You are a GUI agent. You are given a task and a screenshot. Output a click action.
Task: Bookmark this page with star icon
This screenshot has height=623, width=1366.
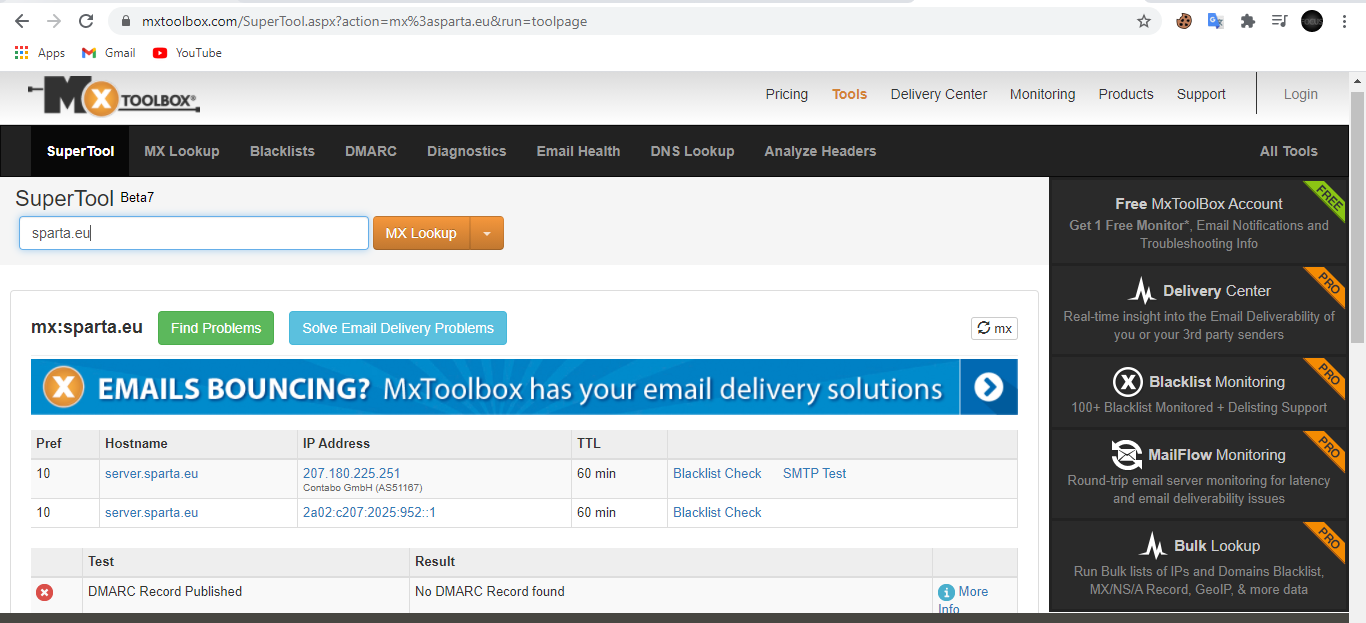1144,21
